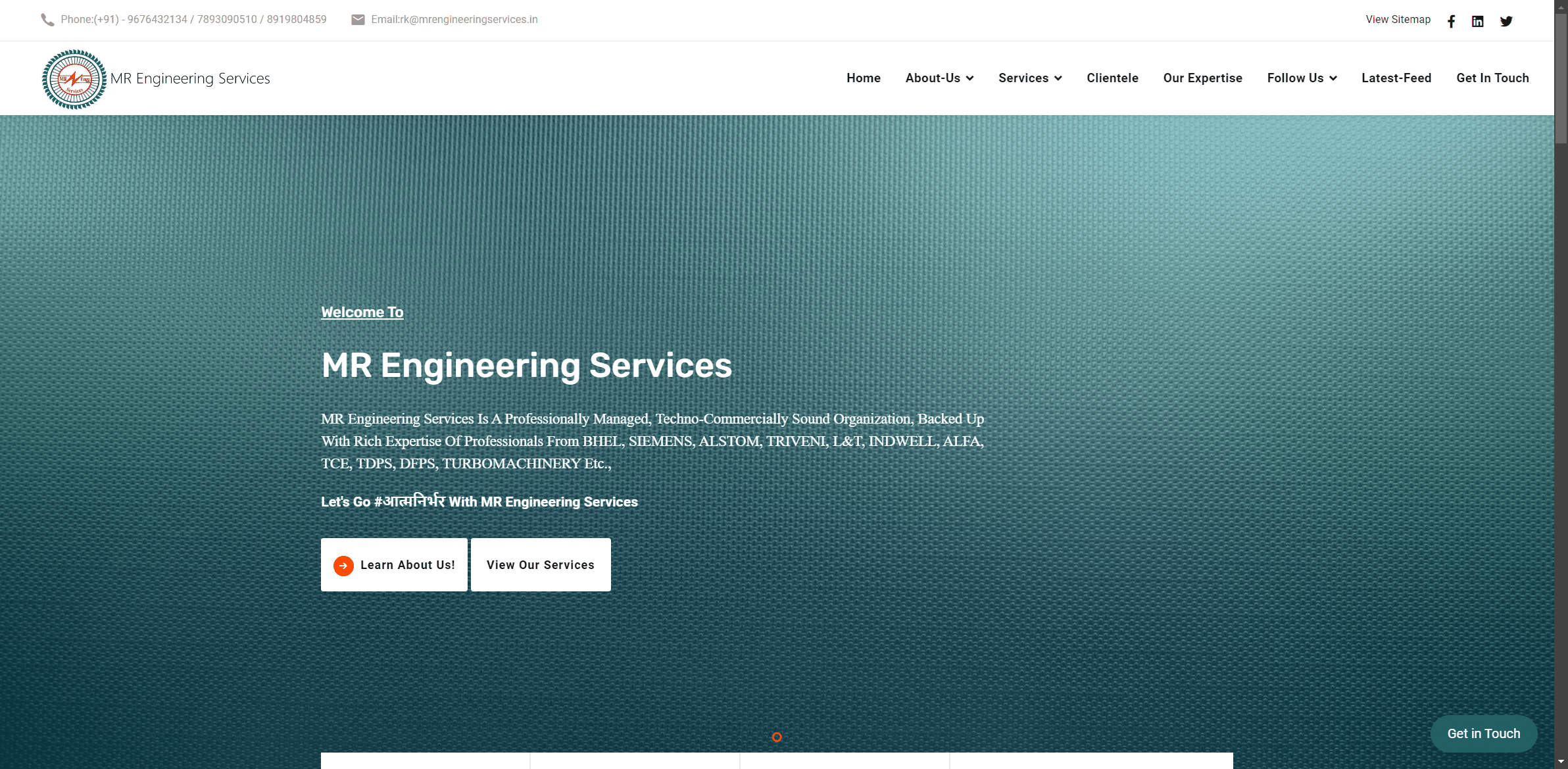This screenshot has width=1568, height=769.
Task: Click the Welcome To underlined text
Action: pyautogui.click(x=362, y=312)
